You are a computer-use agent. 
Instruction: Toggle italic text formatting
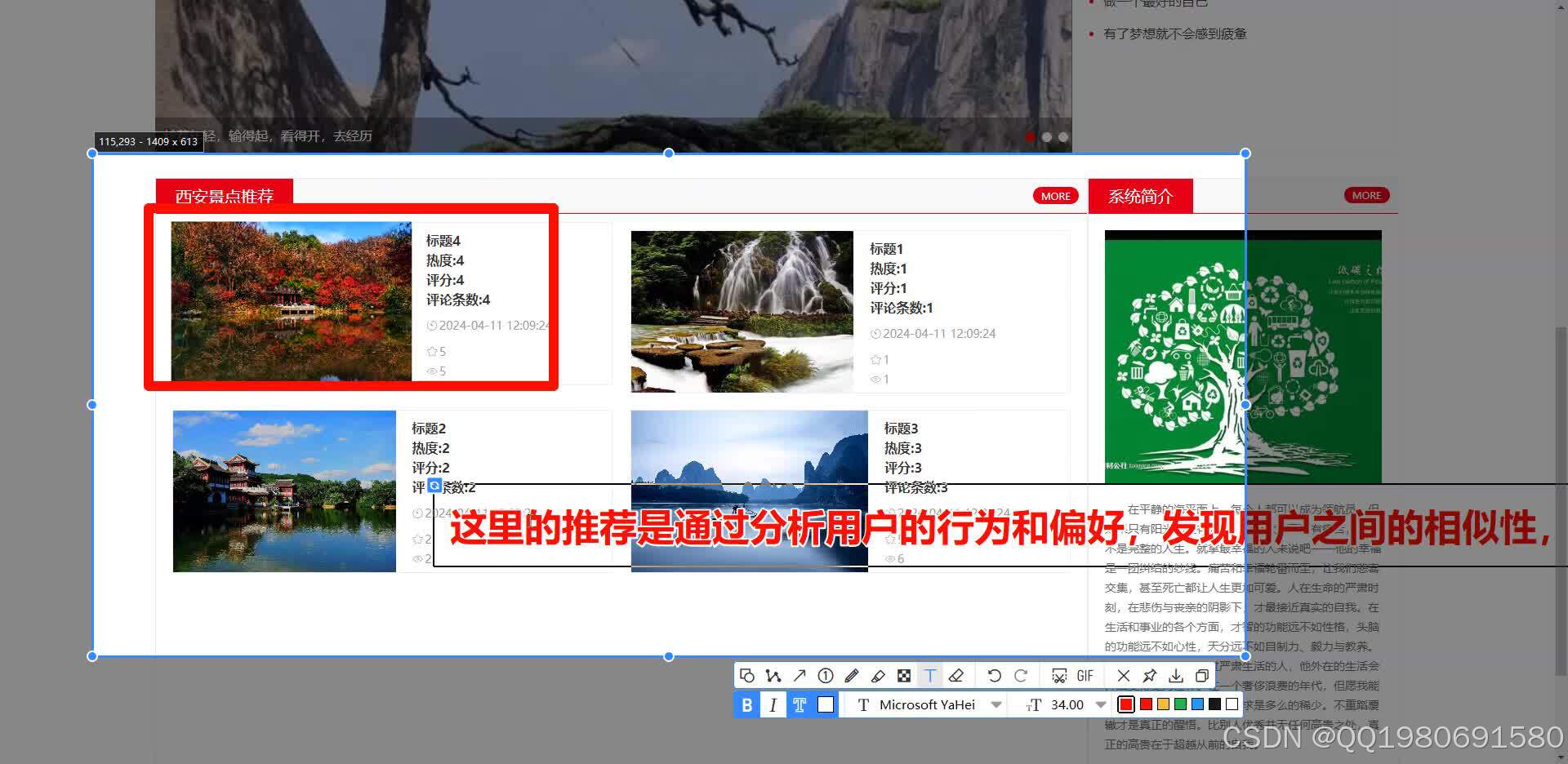tap(773, 704)
